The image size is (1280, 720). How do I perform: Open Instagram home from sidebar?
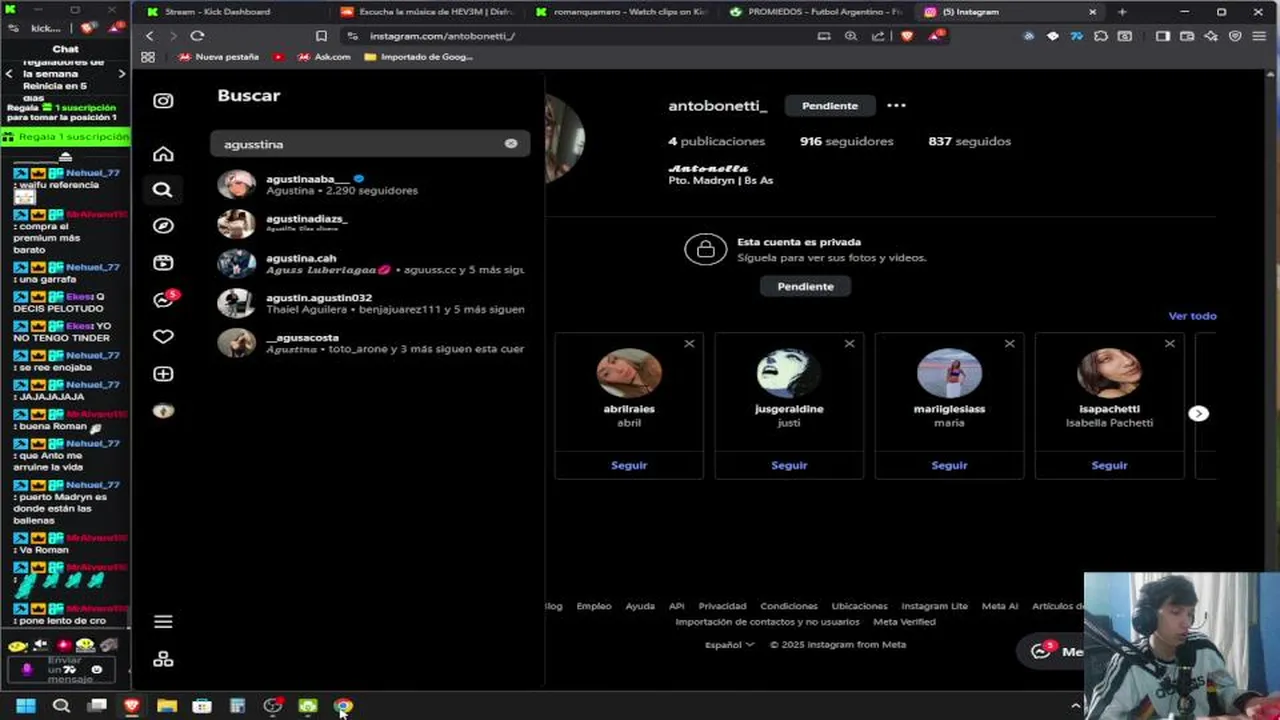point(163,154)
